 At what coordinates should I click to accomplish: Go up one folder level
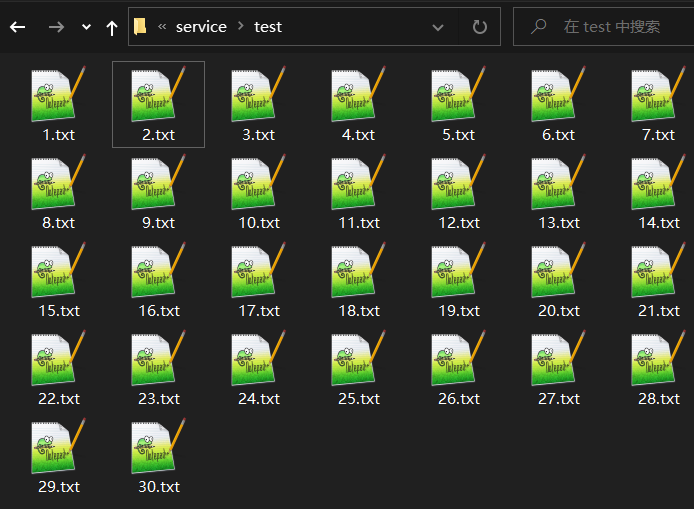pos(112,27)
